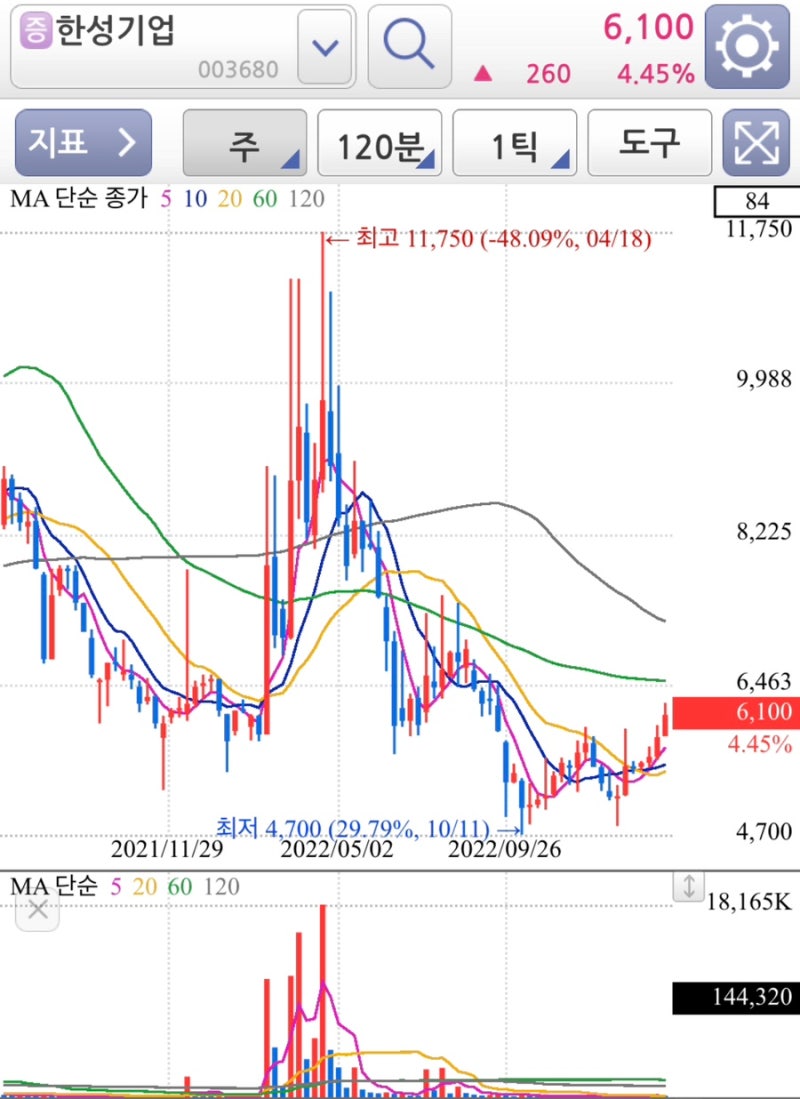
Task: Expand chart to fullscreen icon
Action: click(756, 143)
